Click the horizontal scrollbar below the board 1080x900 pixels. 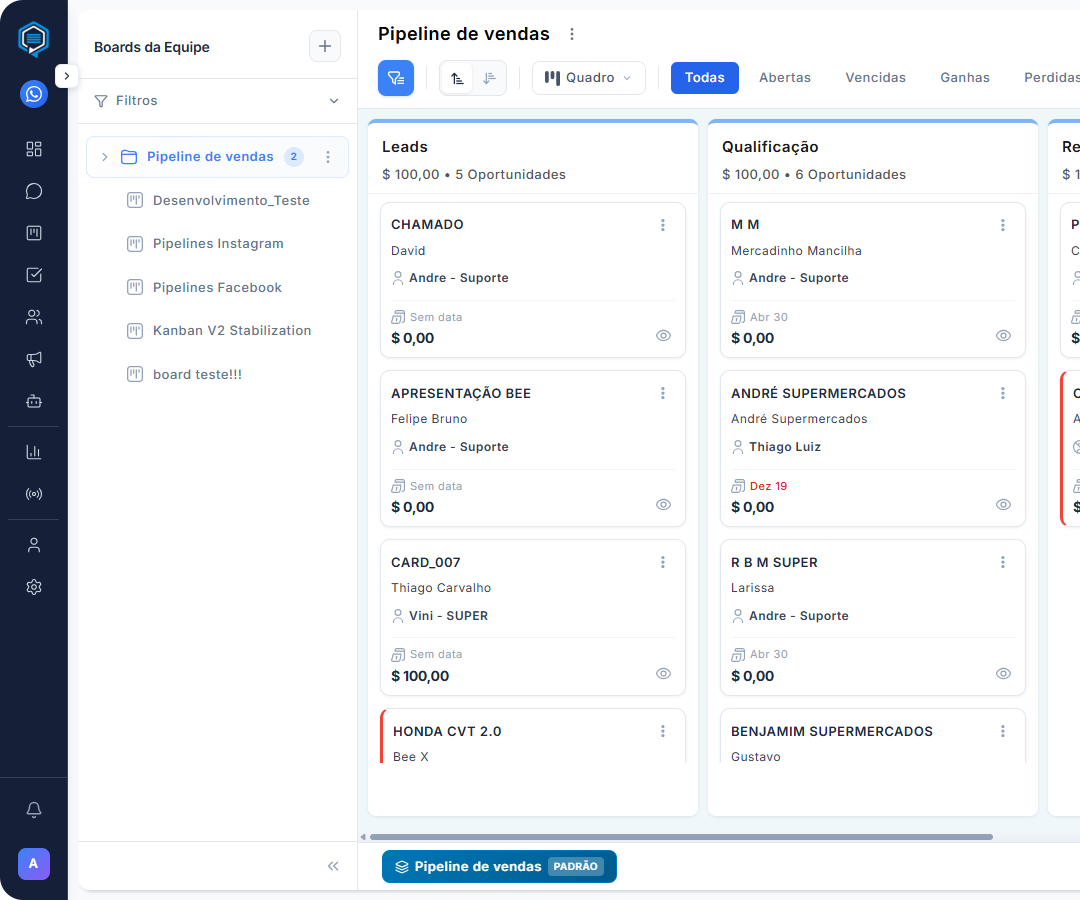tap(680, 837)
